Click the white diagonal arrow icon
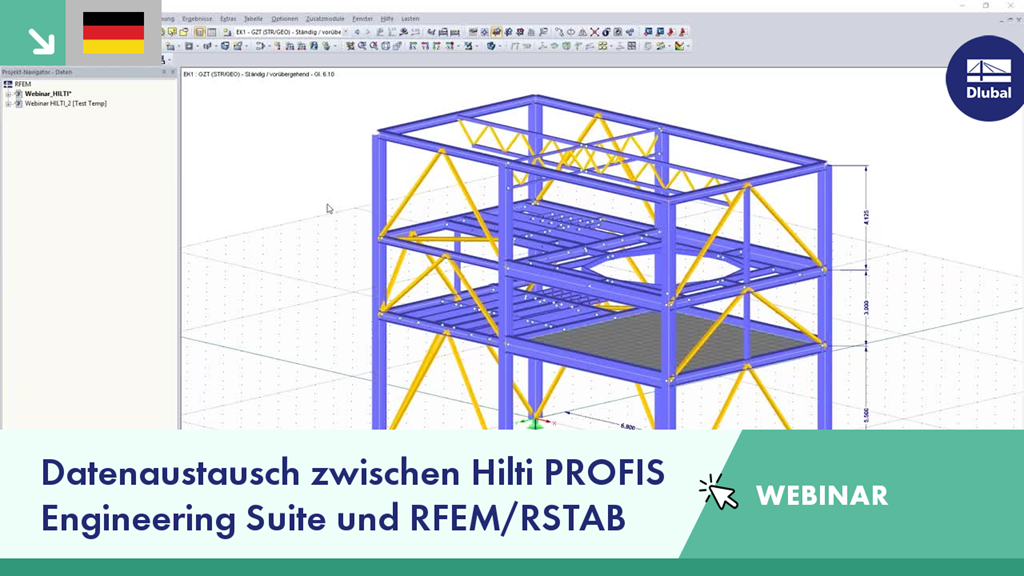This screenshot has height=576, width=1024. tap(41, 40)
